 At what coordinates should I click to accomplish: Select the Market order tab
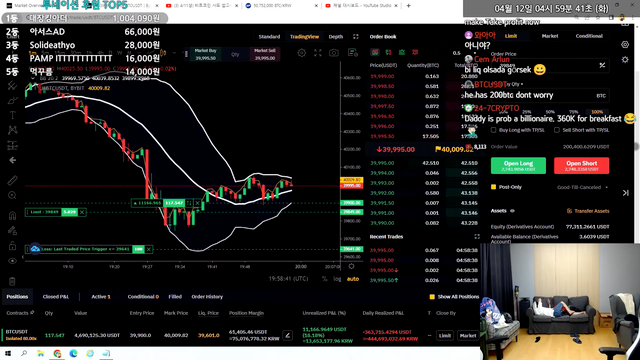[550, 36]
